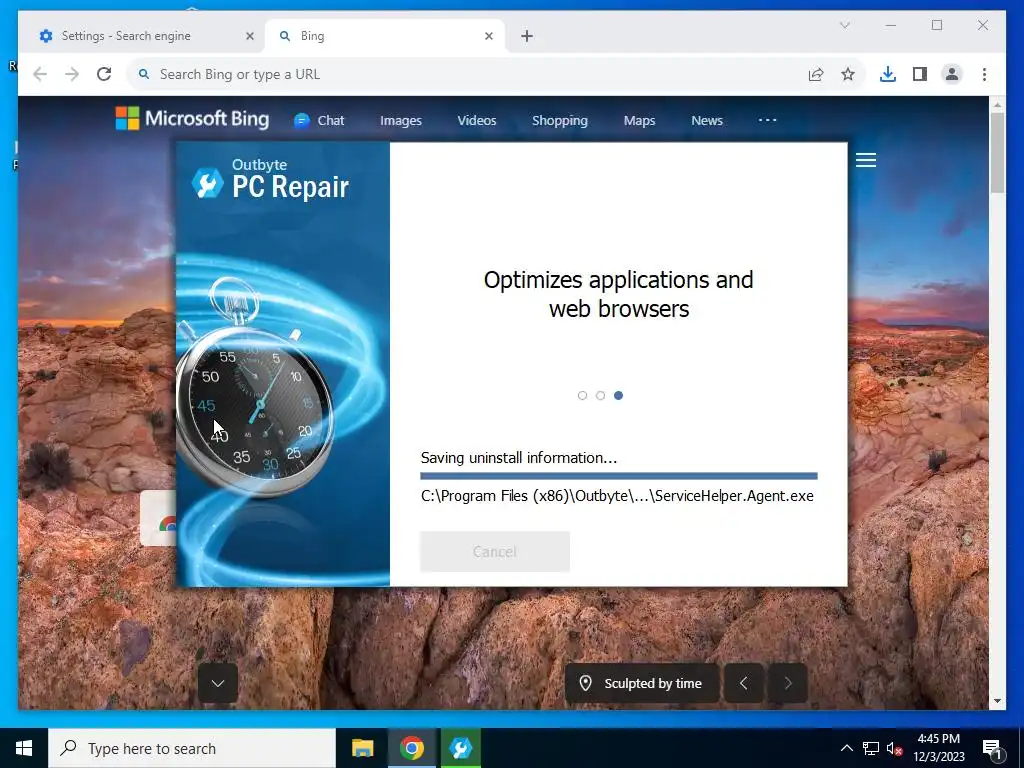Click the installation progress bar

618,475
